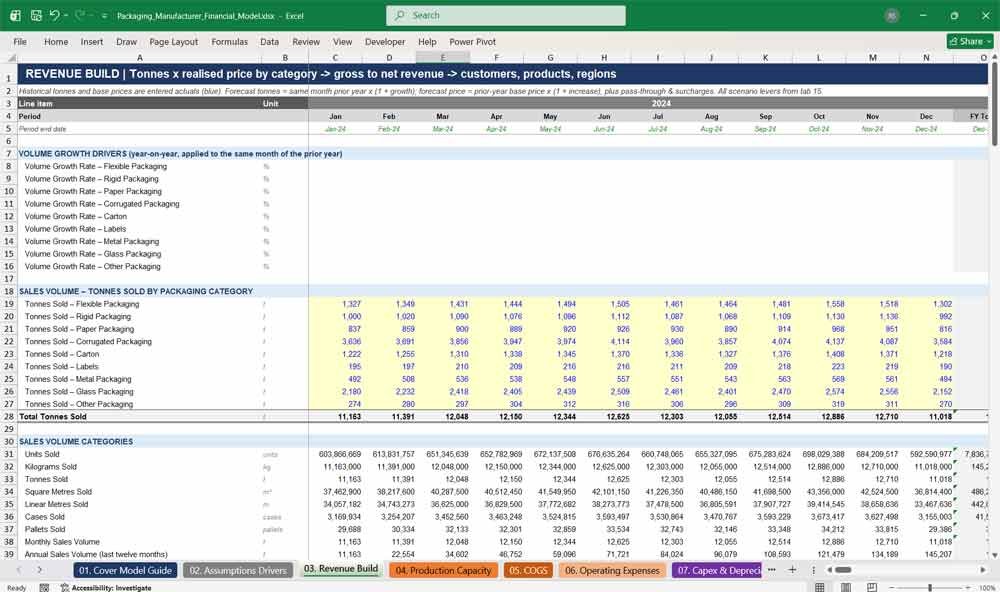Open the Power Pivot ribbon tab
1000x592 pixels.
pos(472,41)
